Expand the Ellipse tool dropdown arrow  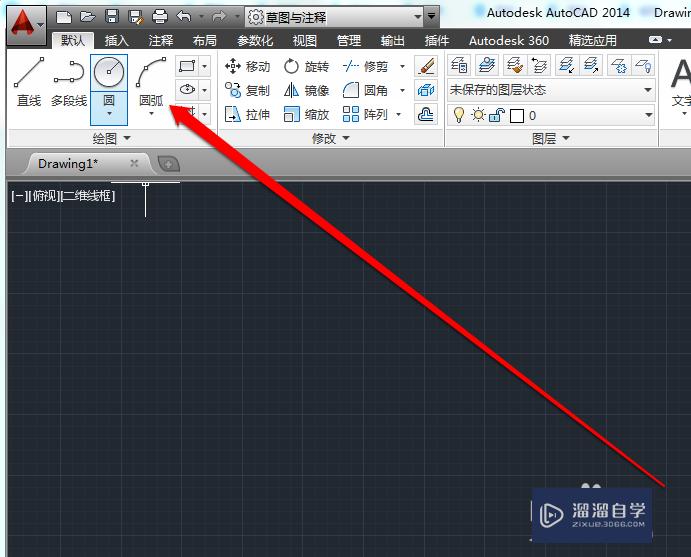point(204,90)
